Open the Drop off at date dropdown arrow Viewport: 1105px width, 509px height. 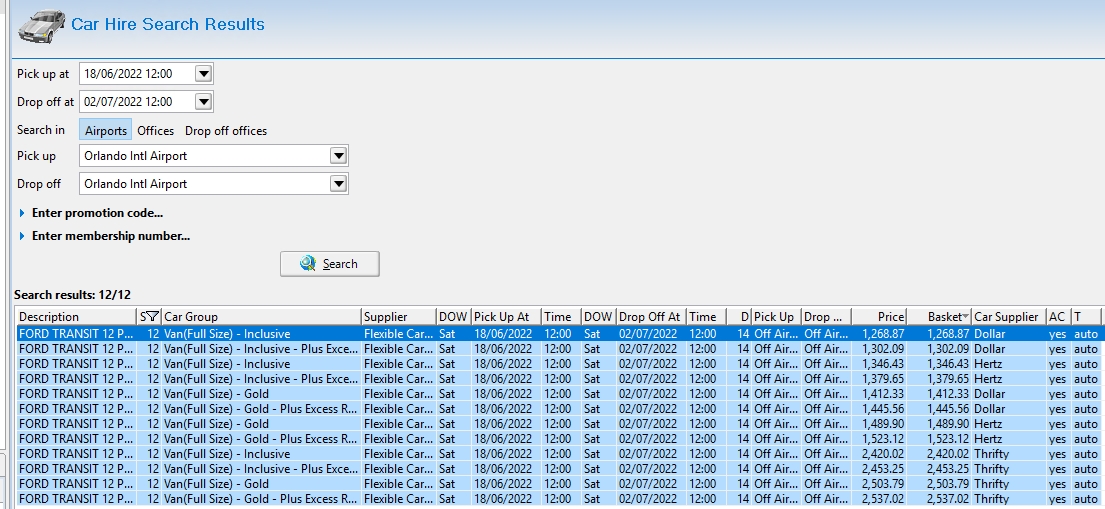click(204, 102)
